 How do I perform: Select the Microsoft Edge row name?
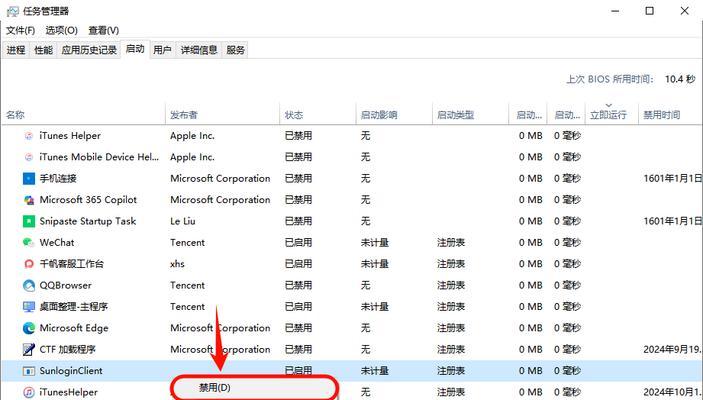click(74, 328)
